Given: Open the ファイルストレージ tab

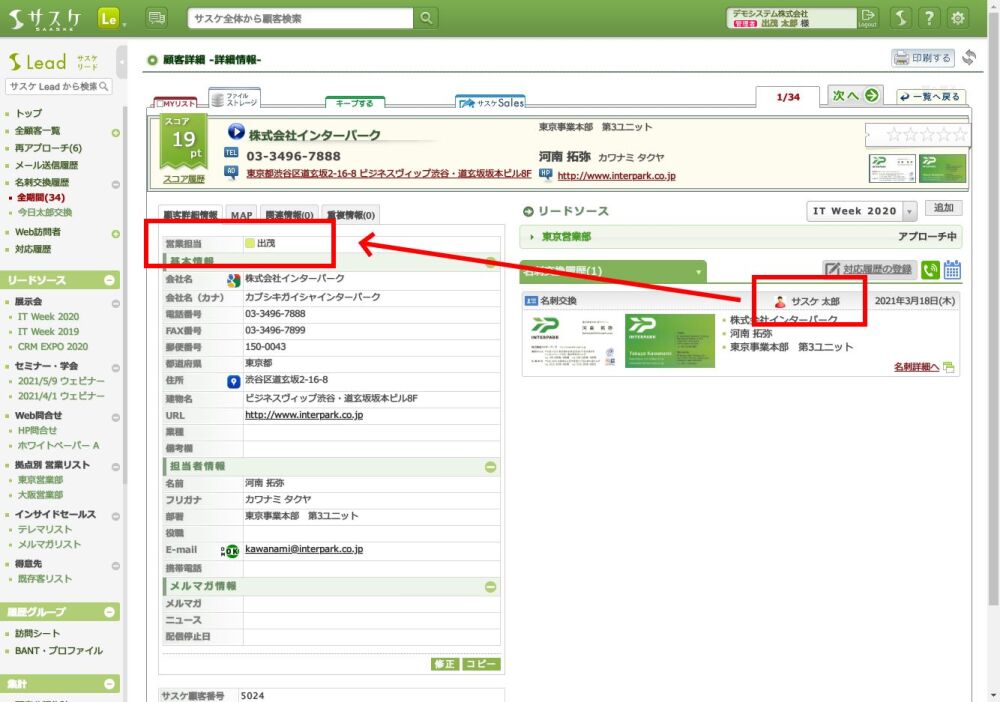Looking at the screenshot, I should [234, 99].
